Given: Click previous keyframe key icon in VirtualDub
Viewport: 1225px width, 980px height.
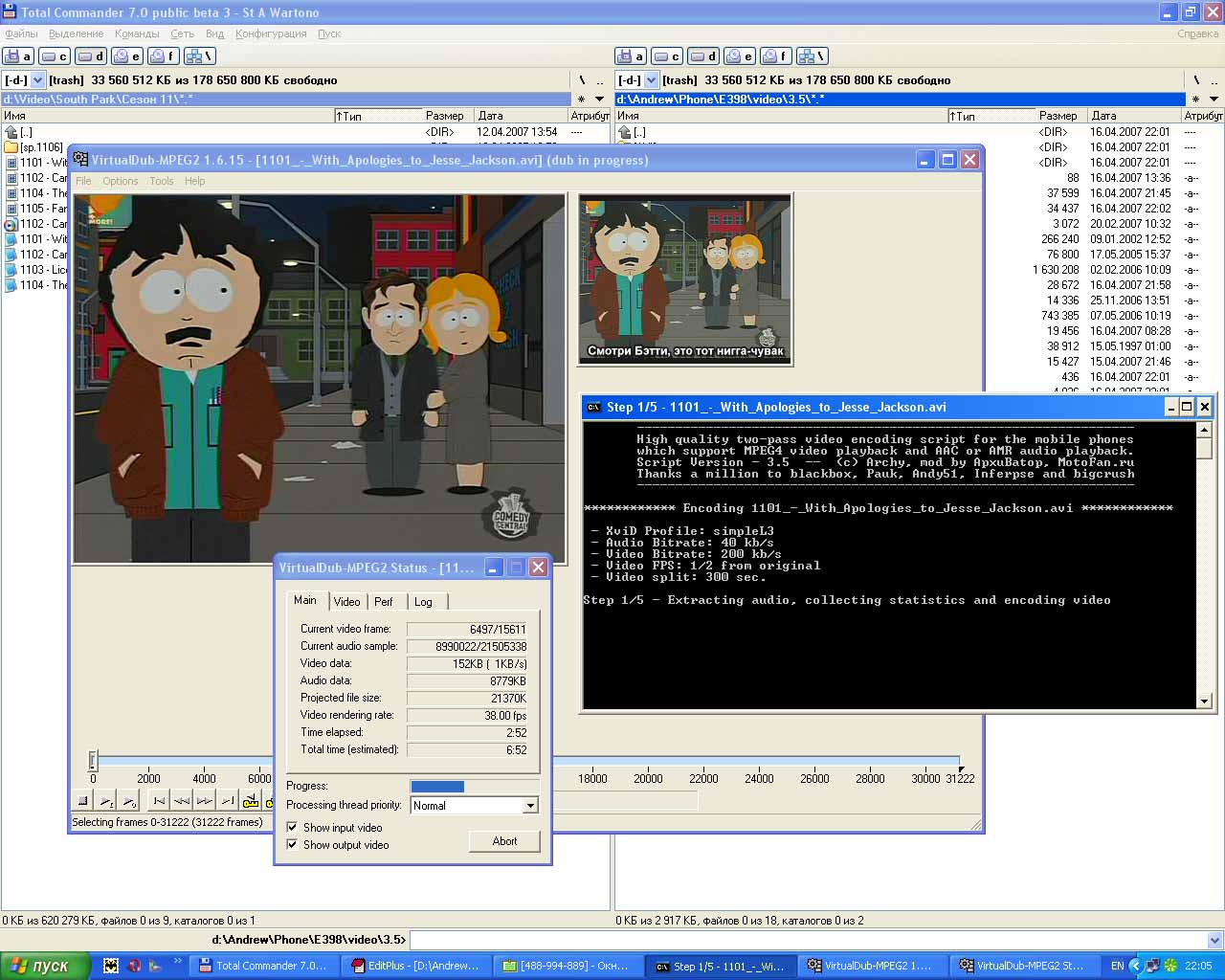Looking at the screenshot, I should pyautogui.click(x=251, y=801).
